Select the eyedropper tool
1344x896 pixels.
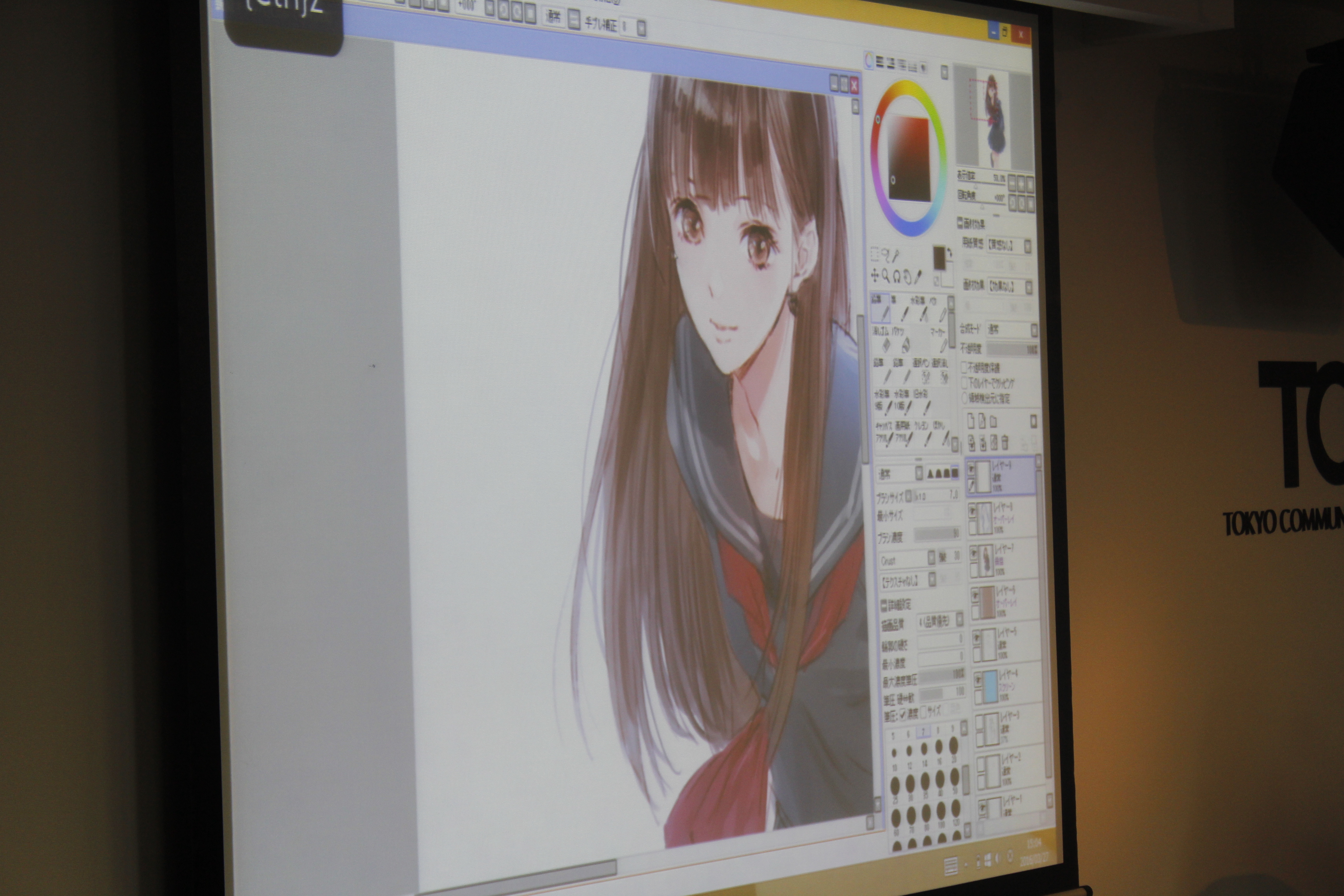(918, 278)
